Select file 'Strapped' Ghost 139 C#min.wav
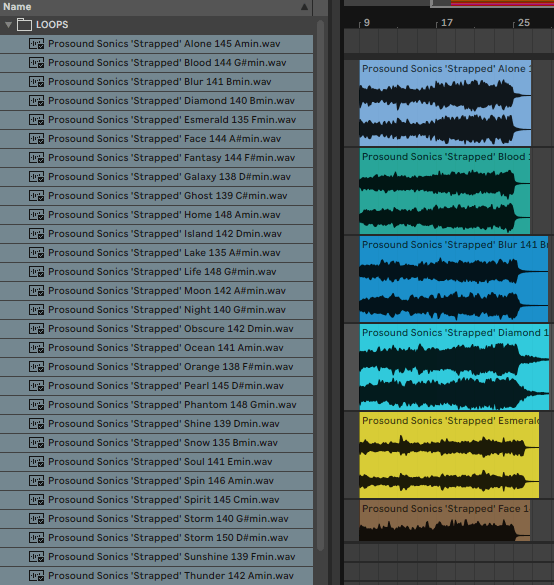This screenshot has width=554, height=585. tap(156, 196)
